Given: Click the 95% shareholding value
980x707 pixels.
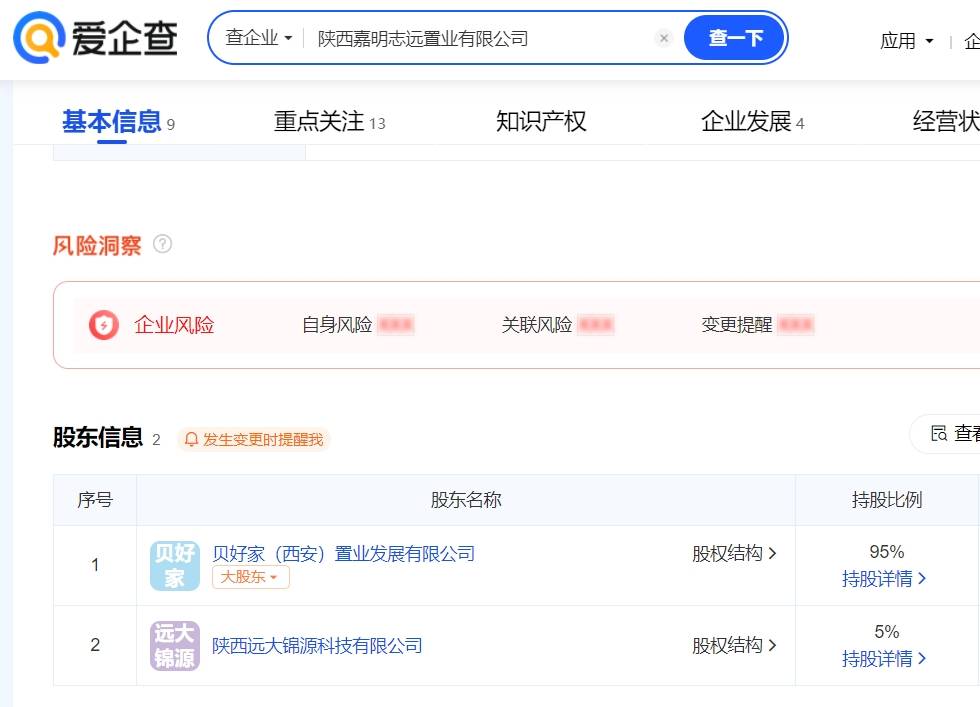Looking at the screenshot, I should coord(887,552).
